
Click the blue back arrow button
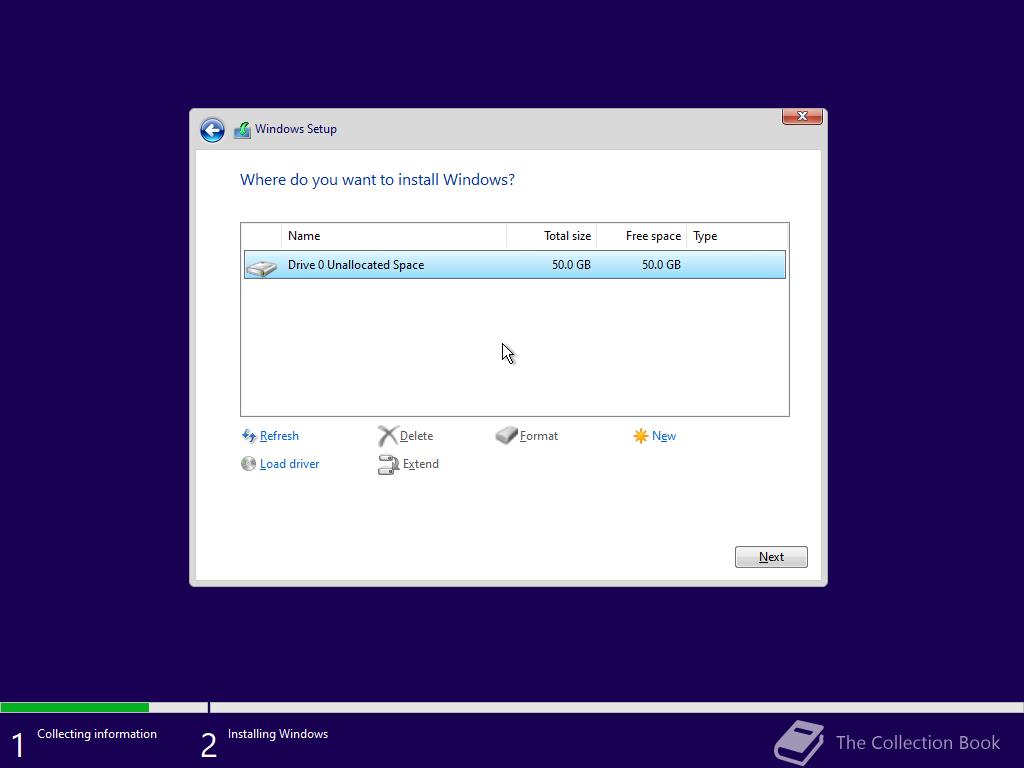click(212, 130)
